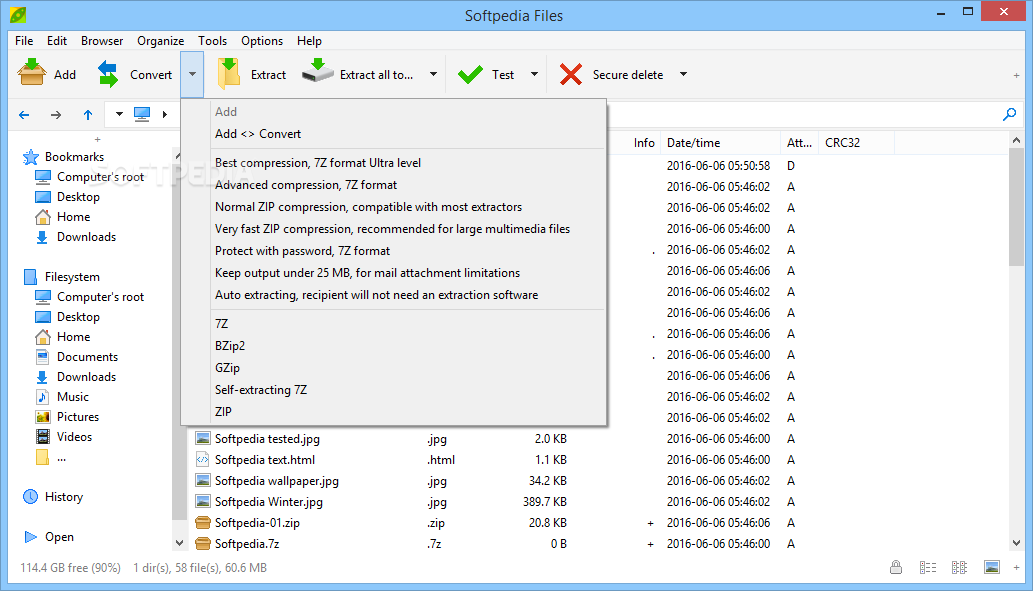Open the Browser menu
1033x591 pixels.
pyautogui.click(x=102, y=41)
